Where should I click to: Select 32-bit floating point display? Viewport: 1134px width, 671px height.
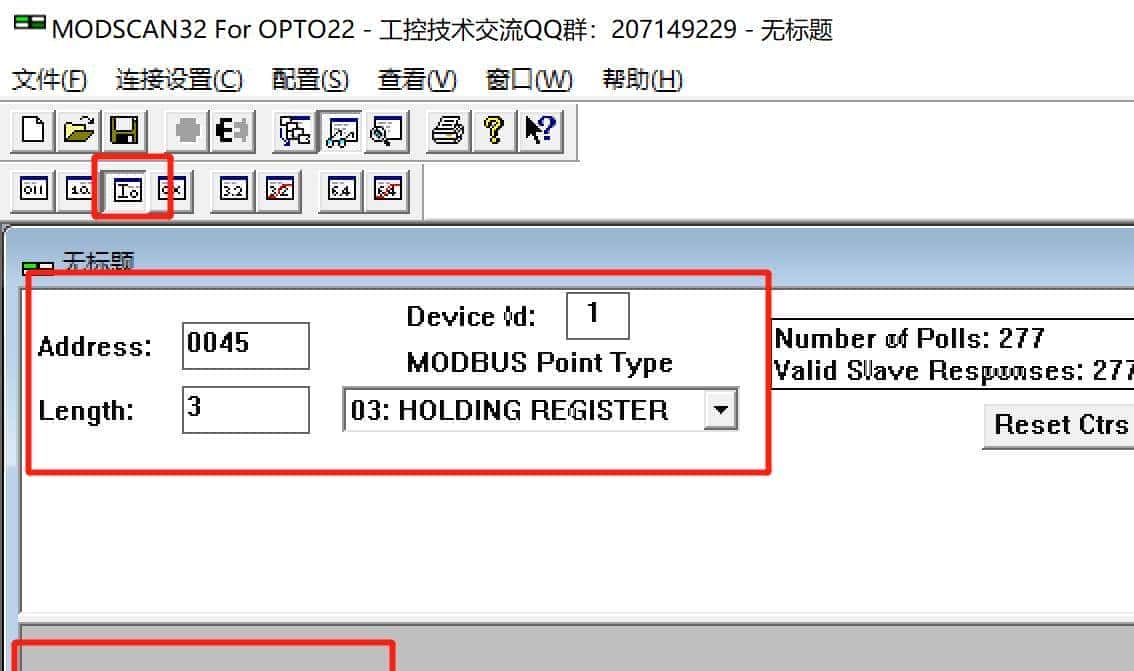point(231,189)
